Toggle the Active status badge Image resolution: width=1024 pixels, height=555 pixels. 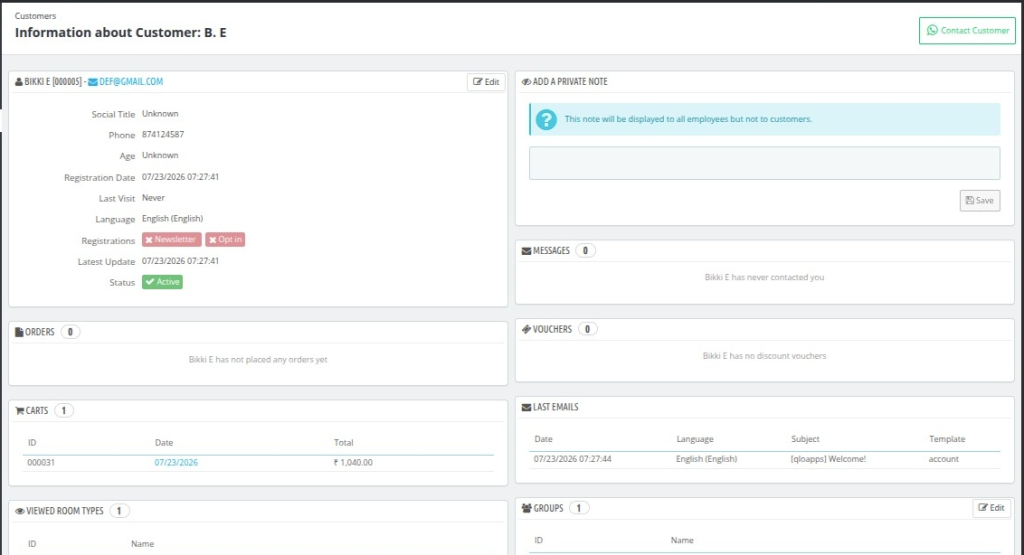click(x=163, y=282)
